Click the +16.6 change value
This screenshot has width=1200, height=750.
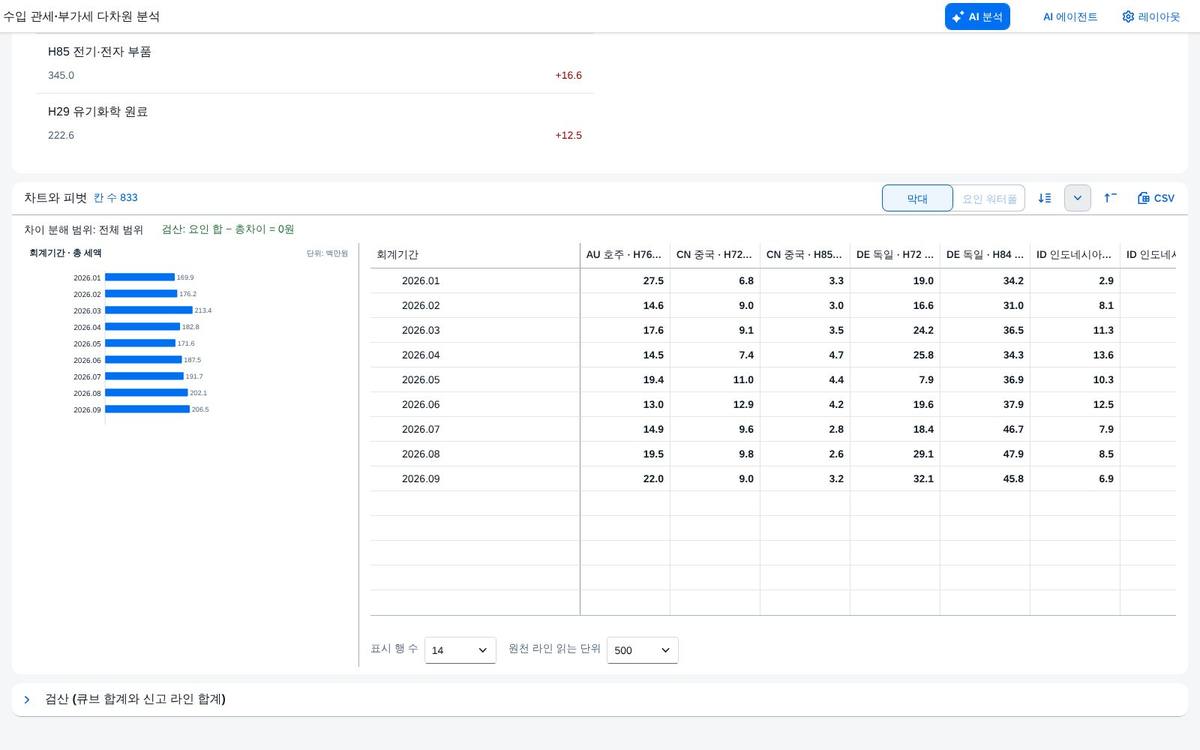[x=568, y=75]
